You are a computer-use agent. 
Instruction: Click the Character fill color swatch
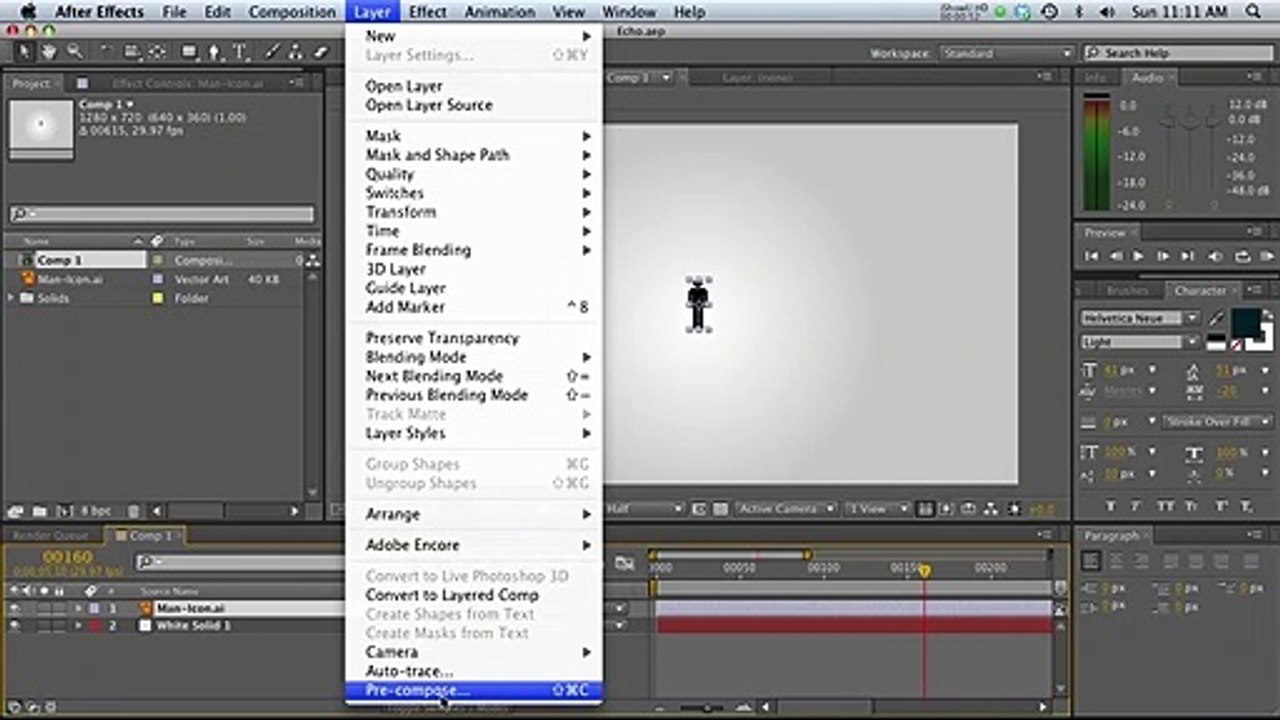point(1244,322)
